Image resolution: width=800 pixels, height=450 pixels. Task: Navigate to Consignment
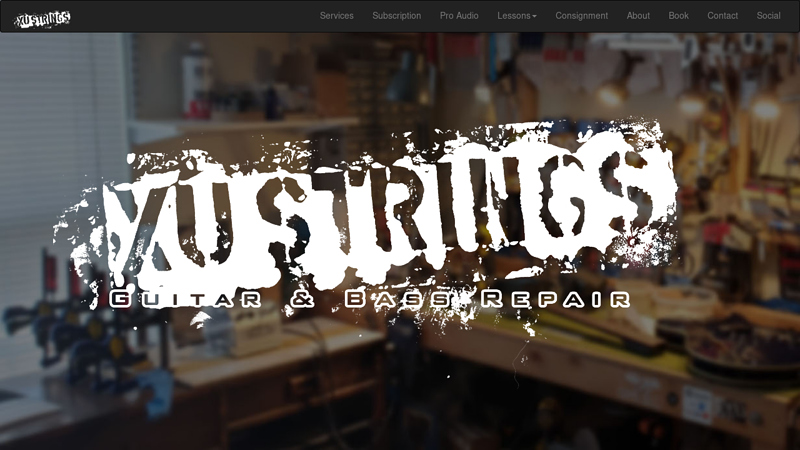tap(582, 16)
